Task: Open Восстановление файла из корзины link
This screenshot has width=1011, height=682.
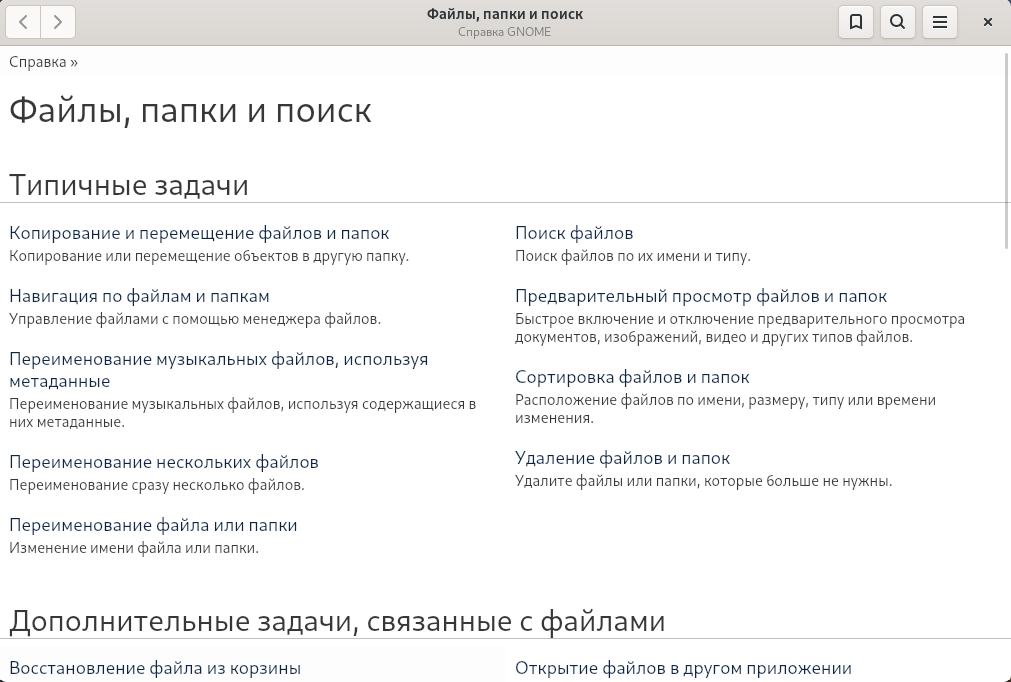Action: click(155, 668)
